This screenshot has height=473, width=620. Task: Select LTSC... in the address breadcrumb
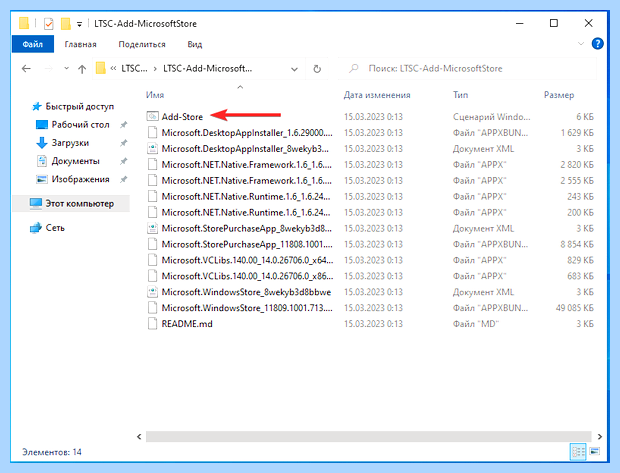[134, 68]
